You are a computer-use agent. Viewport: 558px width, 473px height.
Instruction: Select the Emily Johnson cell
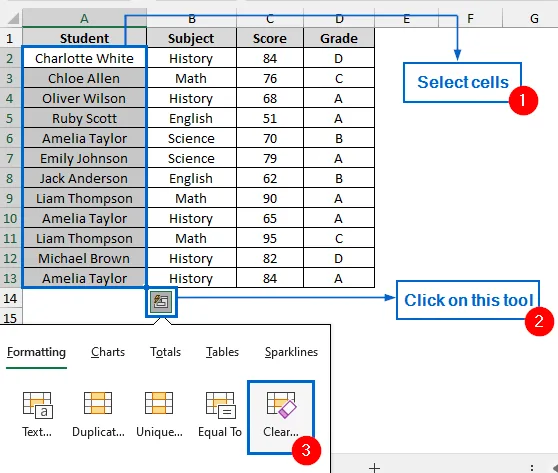coord(84,158)
